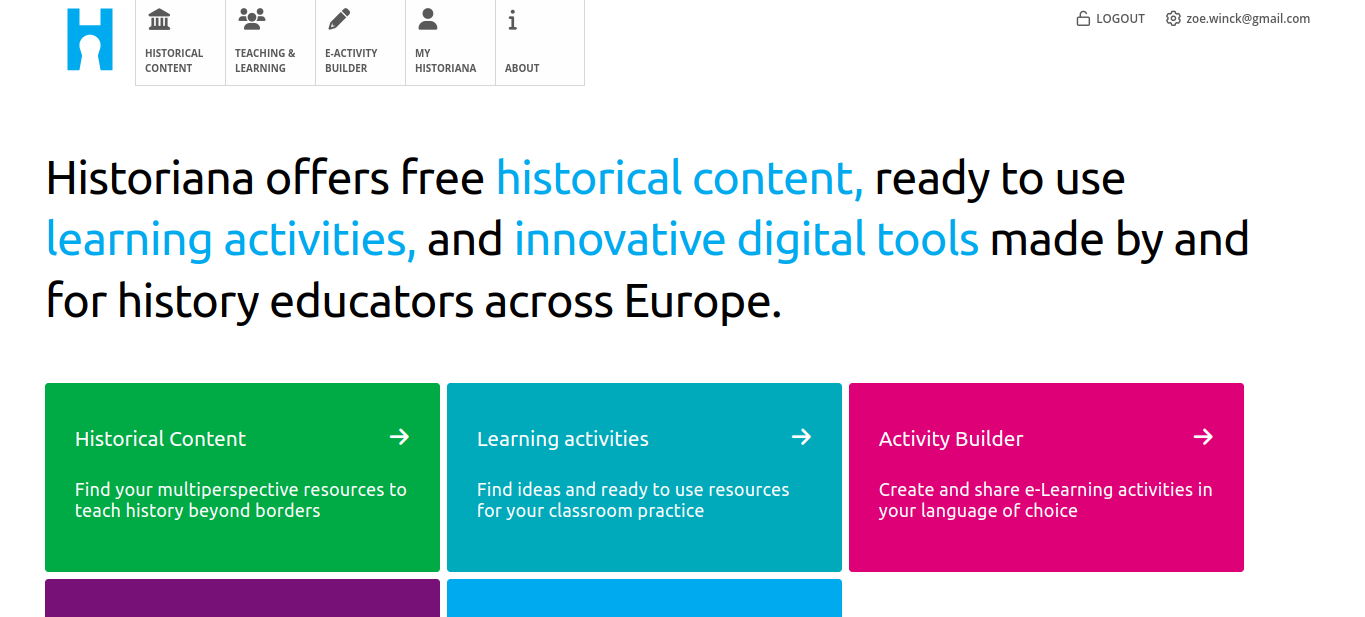Open the MY HISTORIANA menu item

(x=451, y=43)
